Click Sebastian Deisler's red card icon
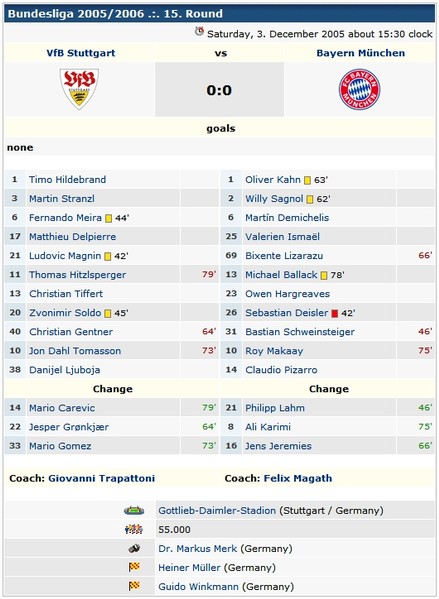 335,313
